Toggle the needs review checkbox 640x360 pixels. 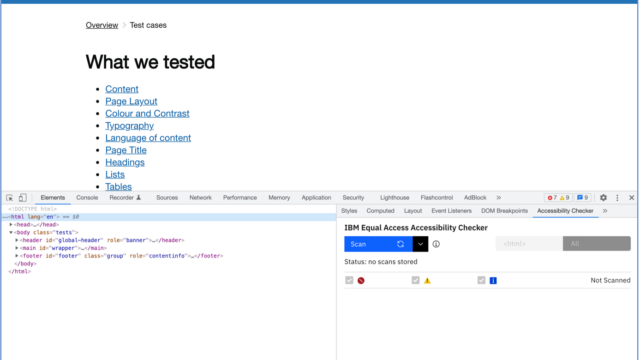coord(416,280)
